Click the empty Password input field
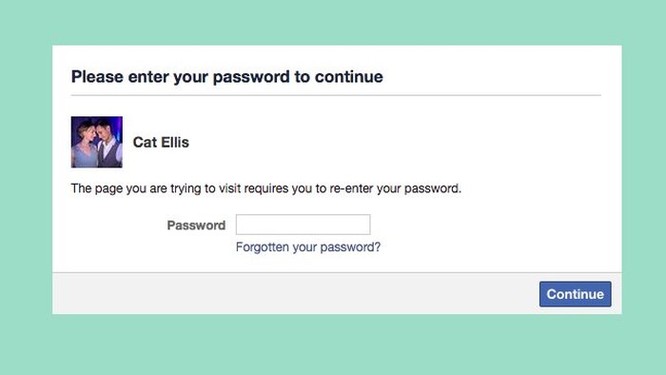 [x=303, y=225]
